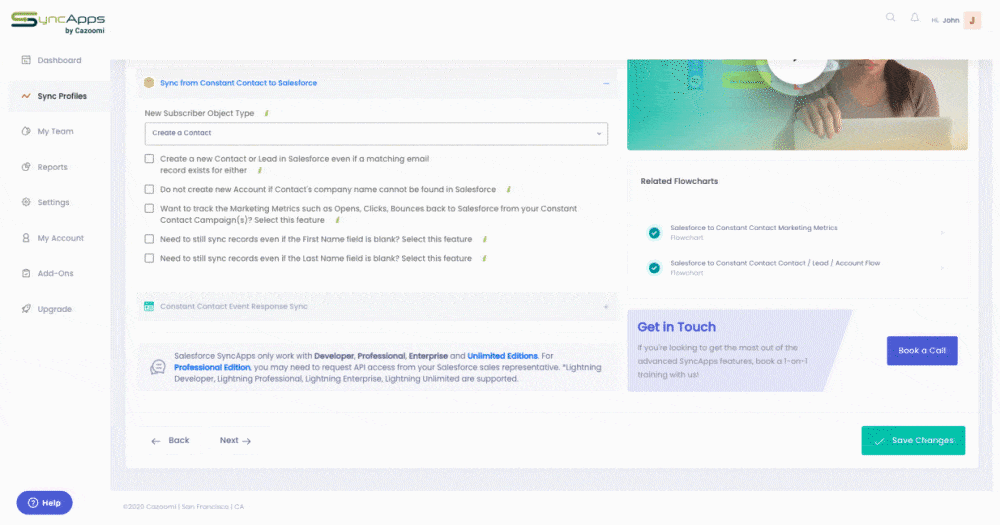Image resolution: width=1000 pixels, height=525 pixels.
Task: Click info icon next to New Subscriber Object Type
Action: [x=267, y=113]
